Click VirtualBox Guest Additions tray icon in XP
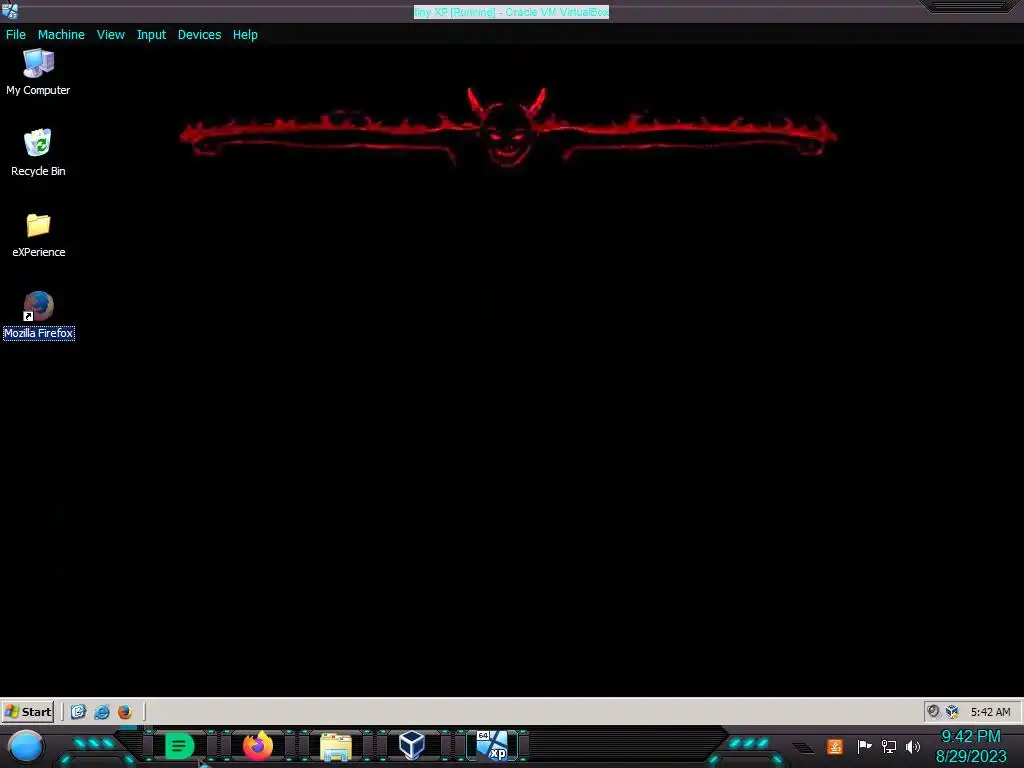 pos(952,712)
